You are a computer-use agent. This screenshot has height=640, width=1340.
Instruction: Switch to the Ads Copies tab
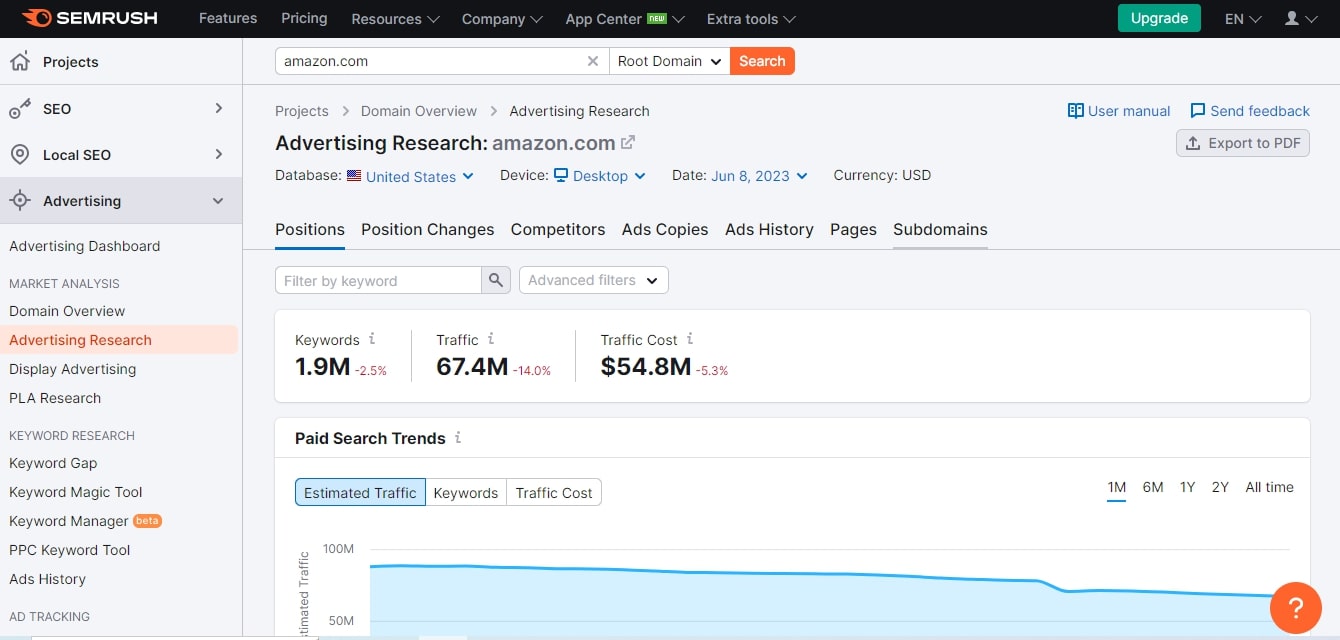click(665, 229)
